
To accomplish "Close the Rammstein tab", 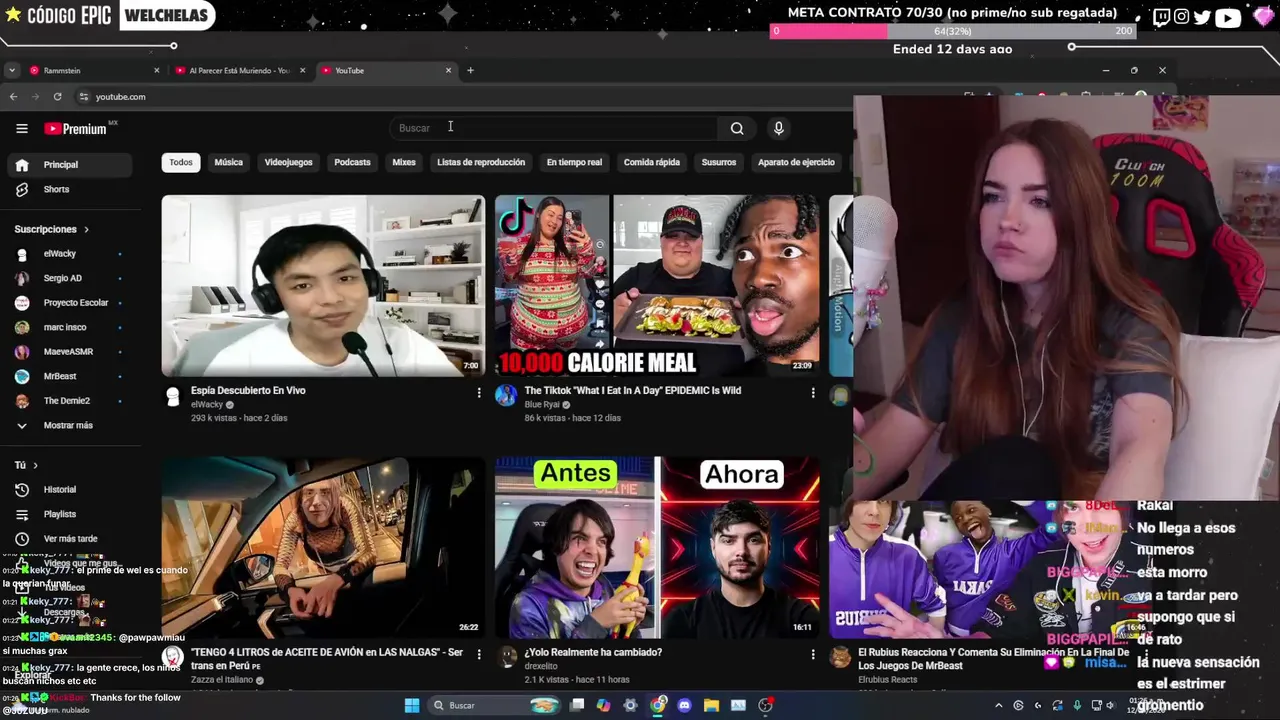I will (x=156, y=70).
